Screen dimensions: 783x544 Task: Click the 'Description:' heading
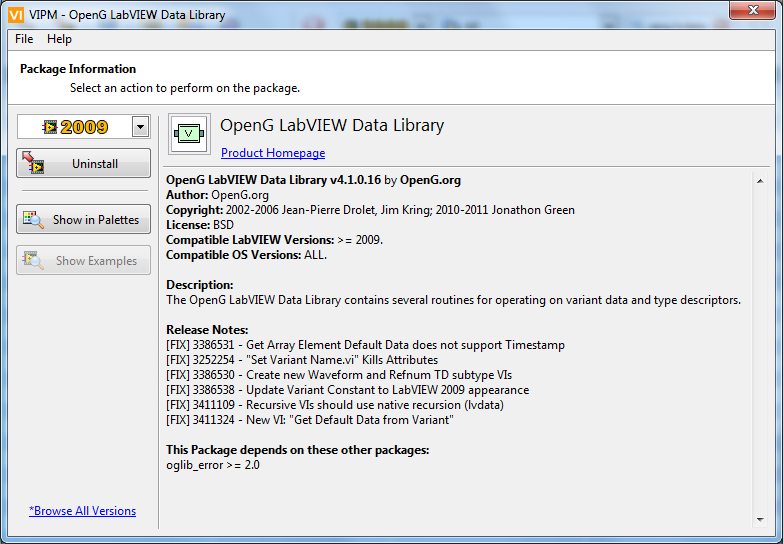200,285
